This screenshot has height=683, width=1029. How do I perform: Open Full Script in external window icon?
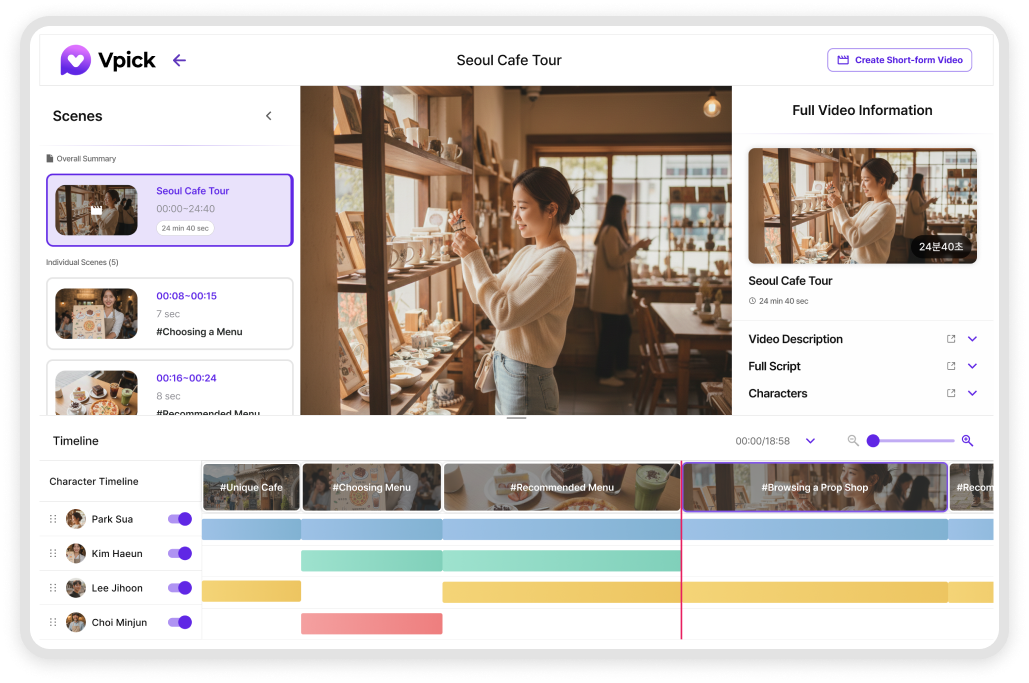pos(951,366)
